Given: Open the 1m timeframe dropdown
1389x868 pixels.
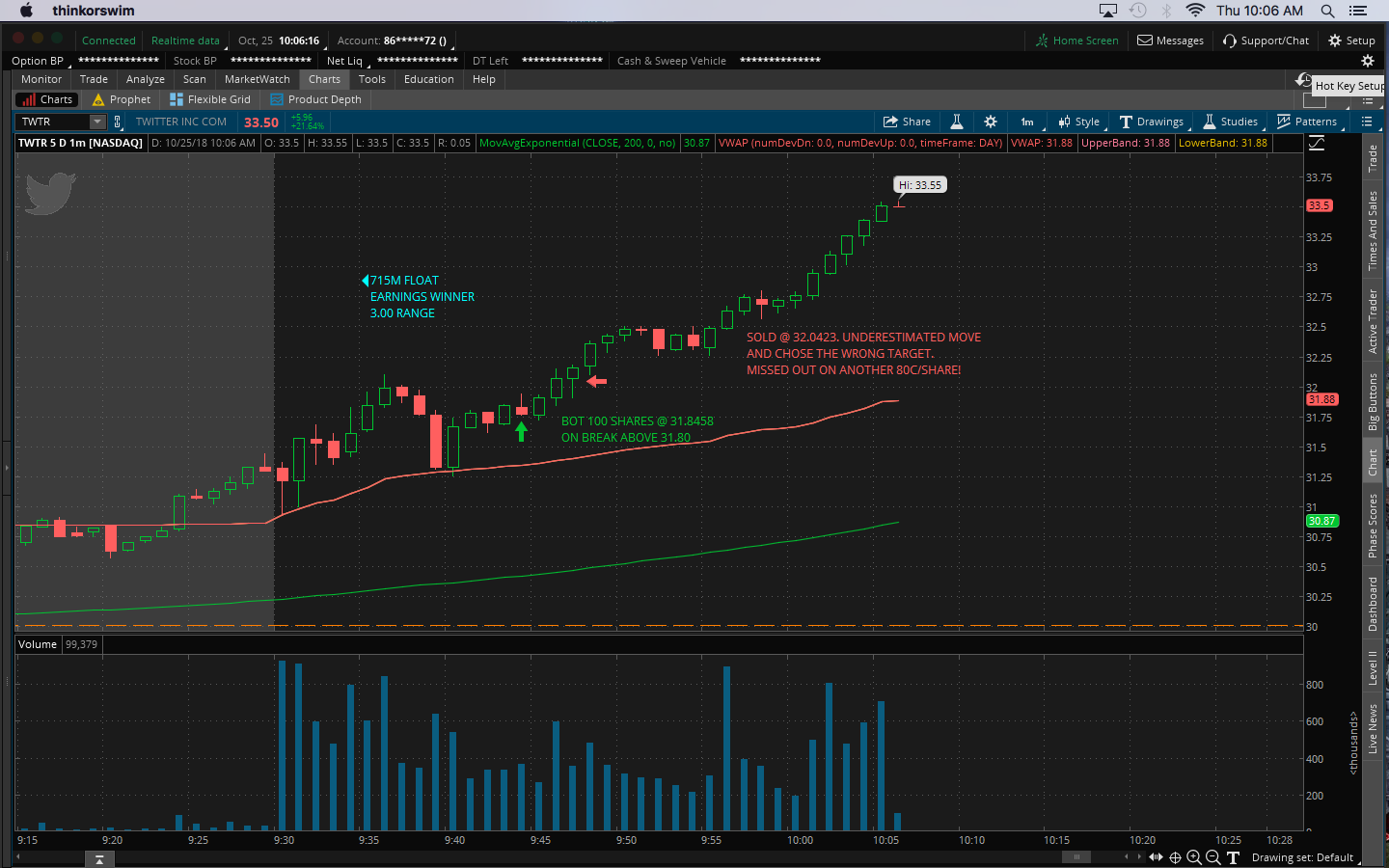Looking at the screenshot, I should pos(1028,122).
